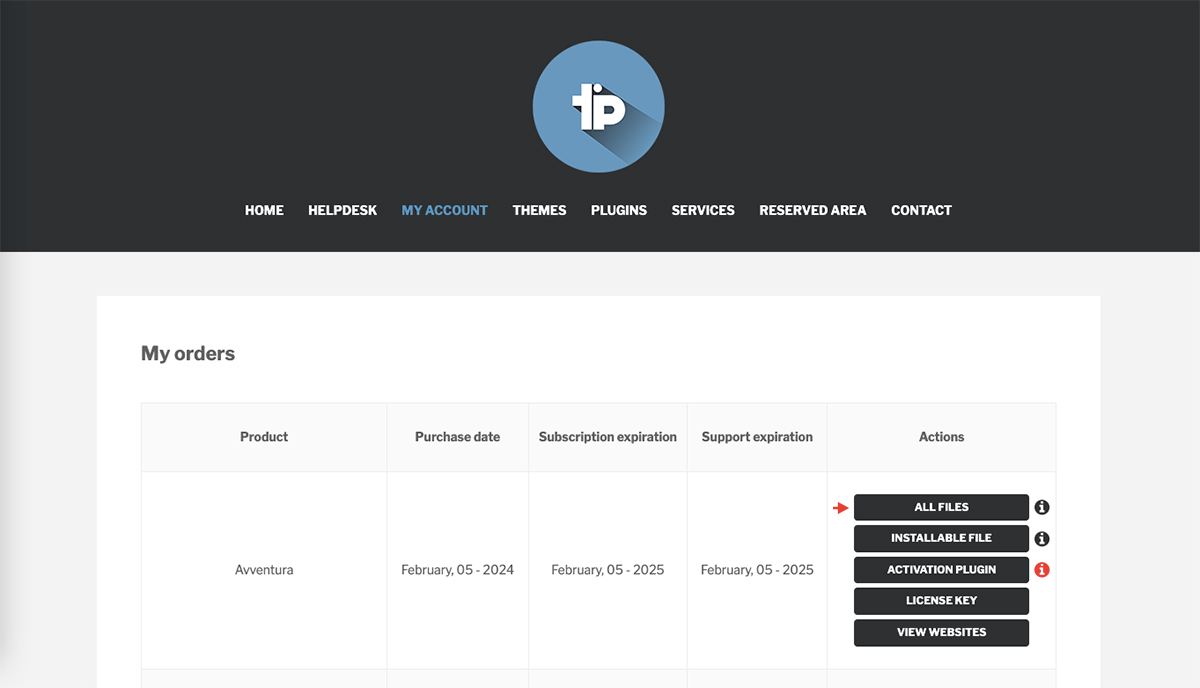1200x688 pixels.
Task: Click info icon beside Installable File button
Action: click(1041, 539)
